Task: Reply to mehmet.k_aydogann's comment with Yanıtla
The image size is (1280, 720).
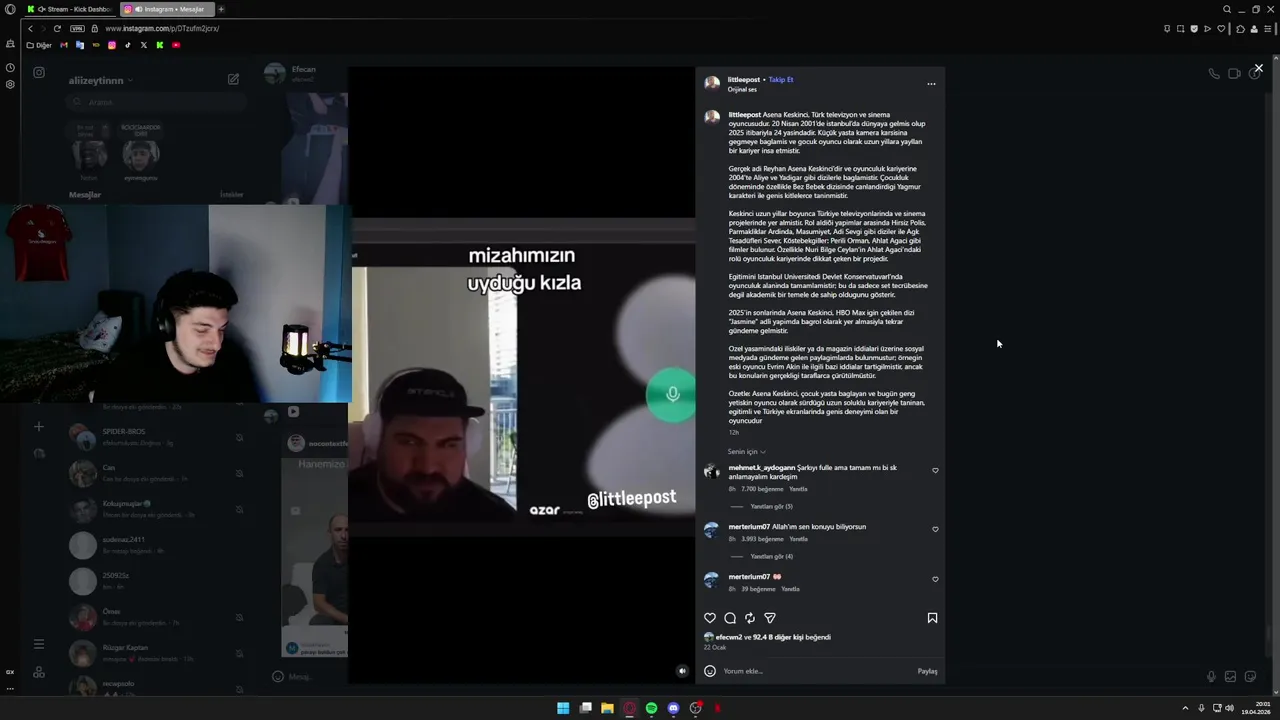Action: 798,489
